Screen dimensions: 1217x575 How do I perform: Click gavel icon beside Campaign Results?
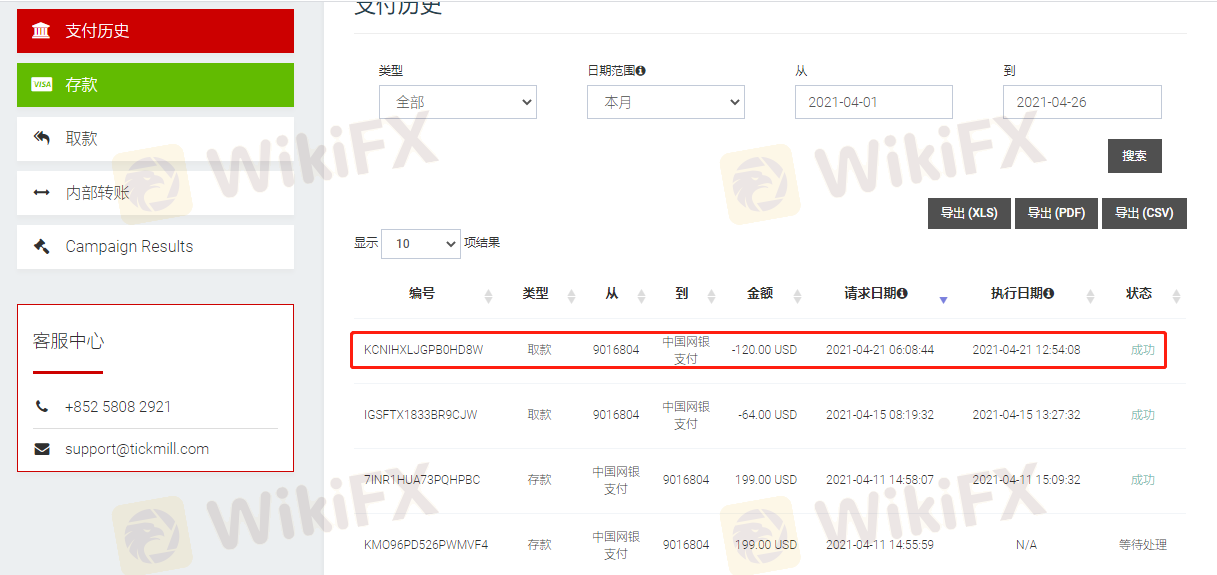pos(41,246)
